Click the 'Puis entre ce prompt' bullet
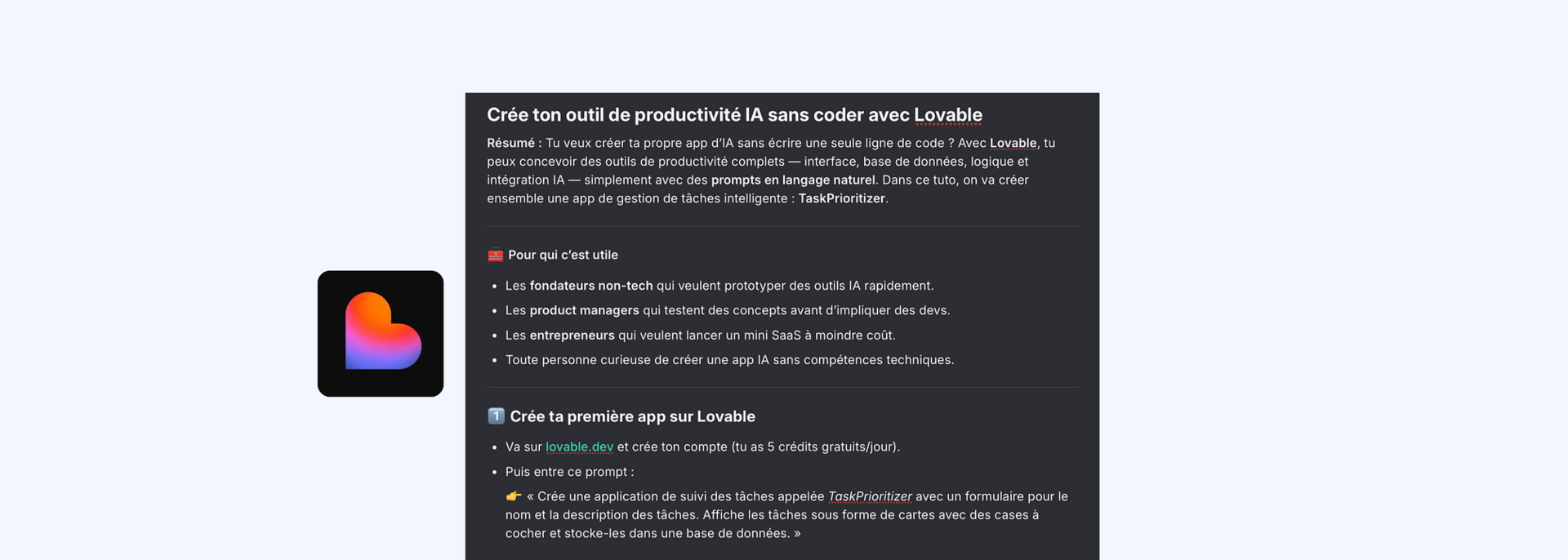 click(x=569, y=472)
